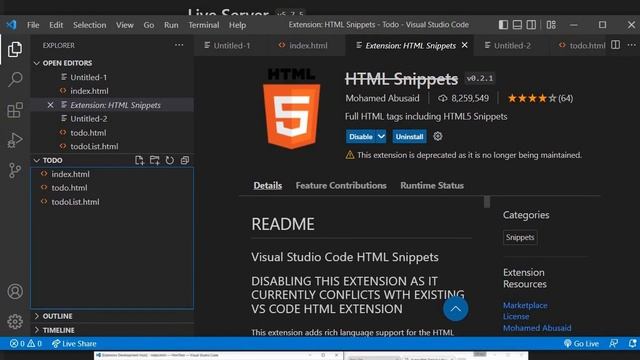Switch to the index.html editor tab

point(308,45)
